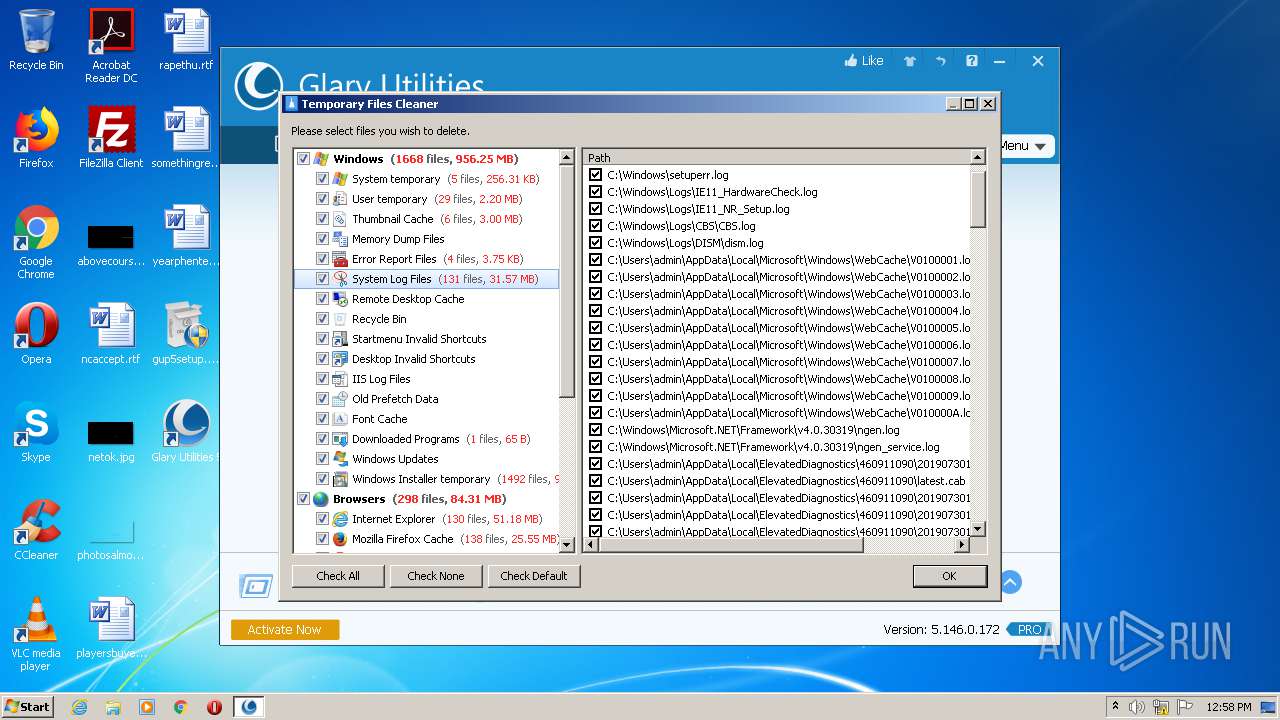Click the file list horizontal scrollbar thumb
Image resolution: width=1280 pixels, height=720 pixels.
(x=731, y=545)
